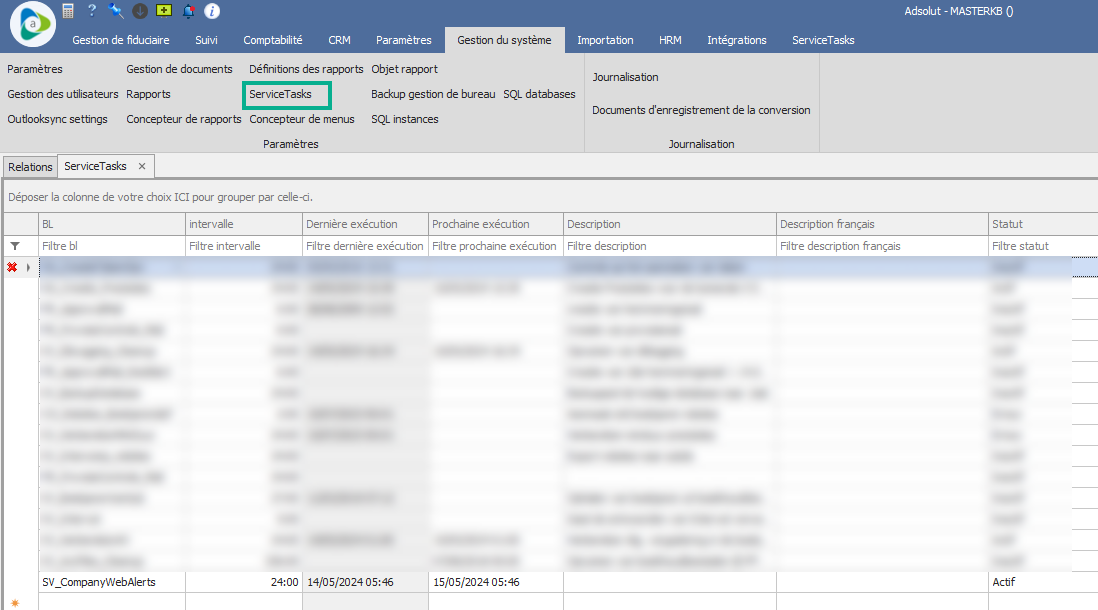Open Gestion de documents
Screen dimensions: 1098x610
(x=179, y=69)
